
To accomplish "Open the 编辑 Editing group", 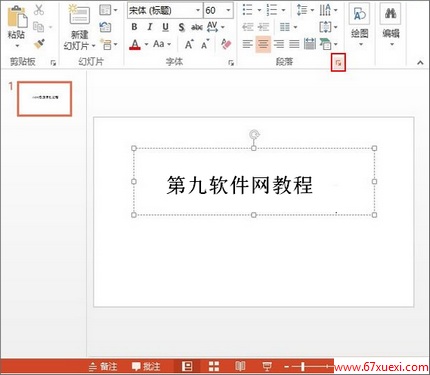I will 391,26.
